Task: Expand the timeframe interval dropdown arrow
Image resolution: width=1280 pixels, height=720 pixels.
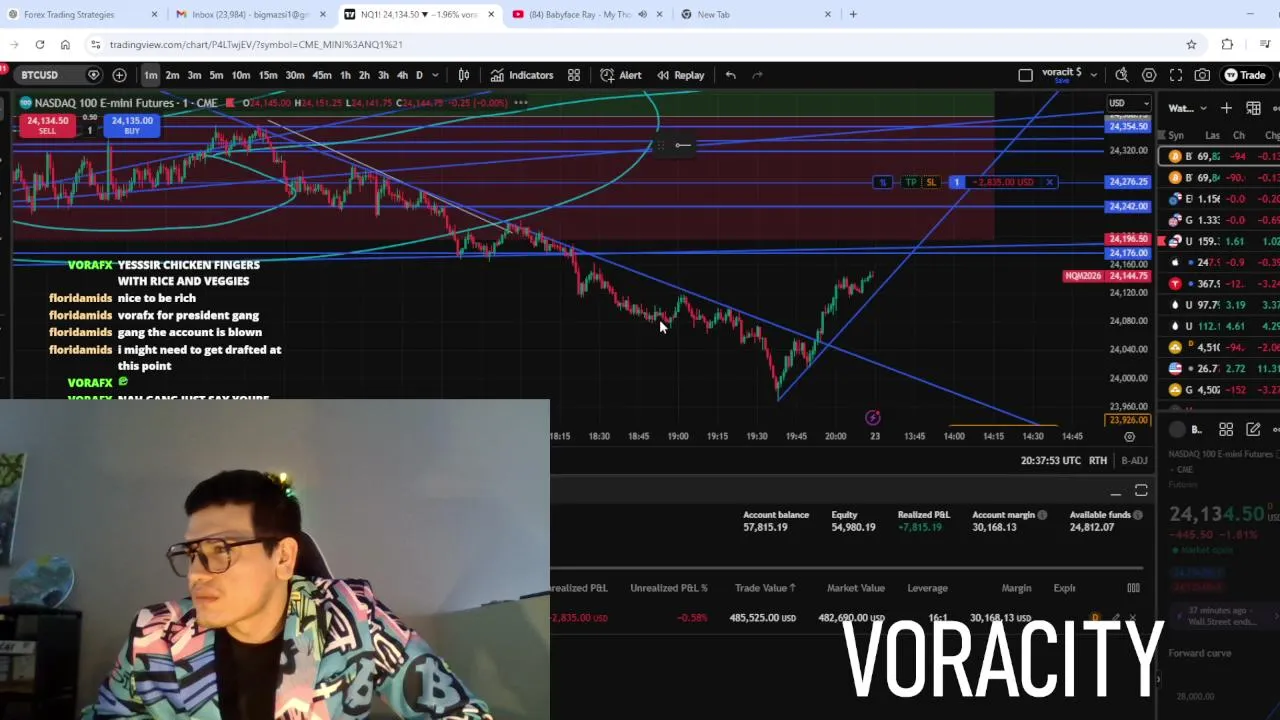Action: (x=434, y=75)
